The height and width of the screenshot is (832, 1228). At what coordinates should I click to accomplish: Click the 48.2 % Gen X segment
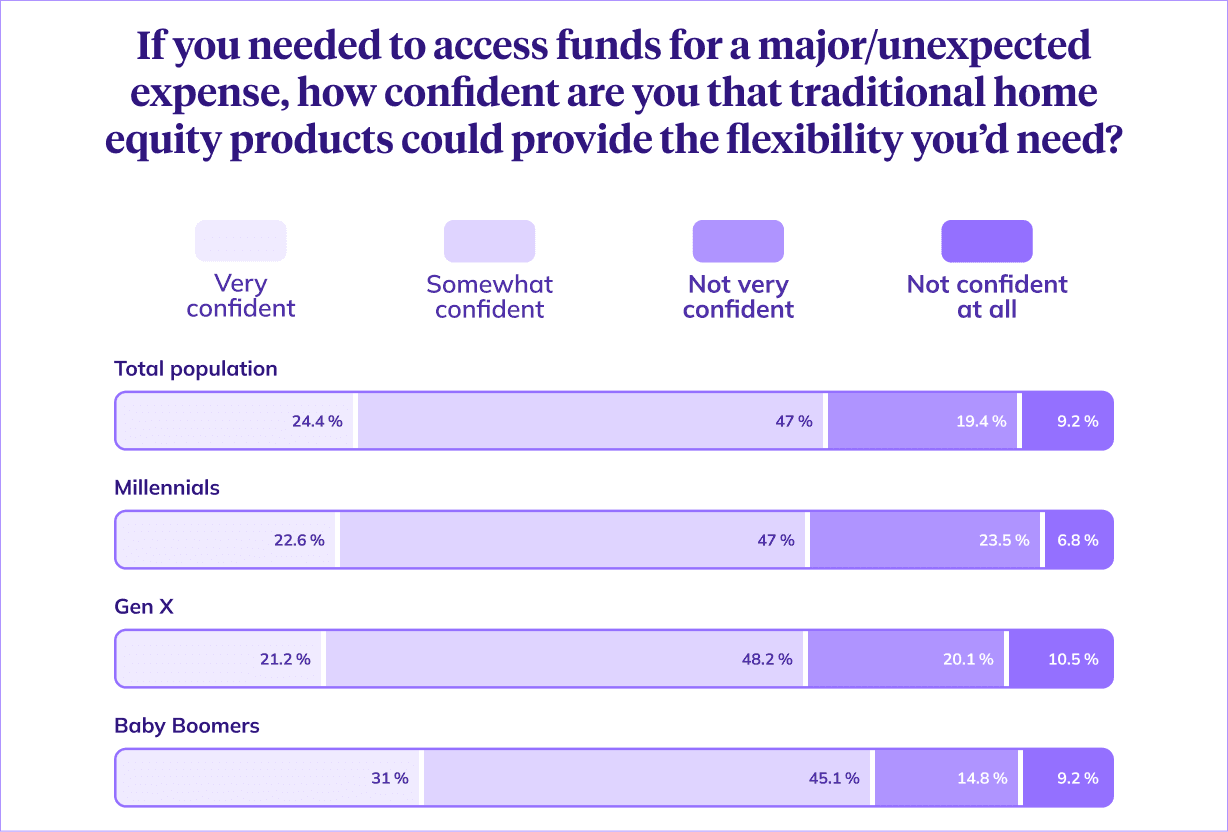566,659
